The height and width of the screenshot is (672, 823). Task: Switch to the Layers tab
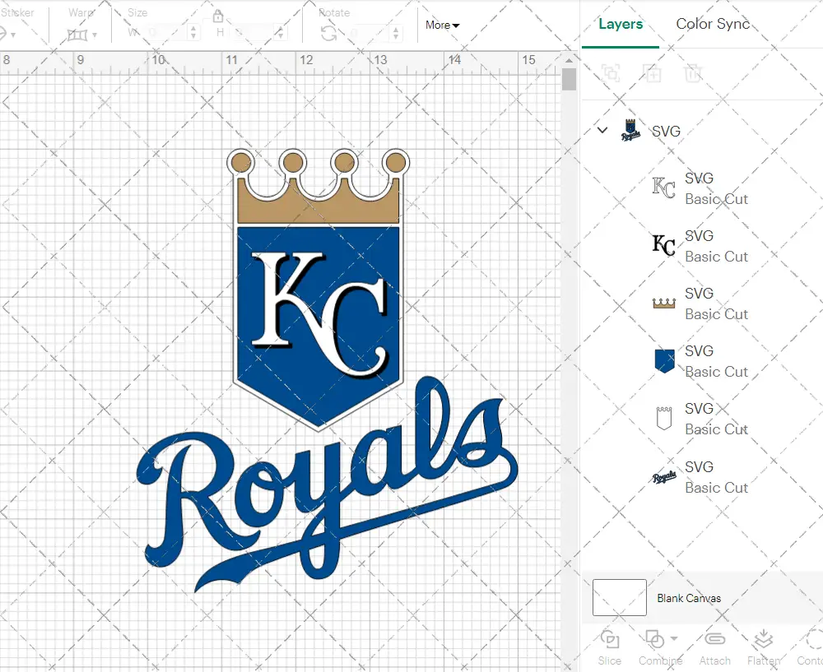coord(620,24)
